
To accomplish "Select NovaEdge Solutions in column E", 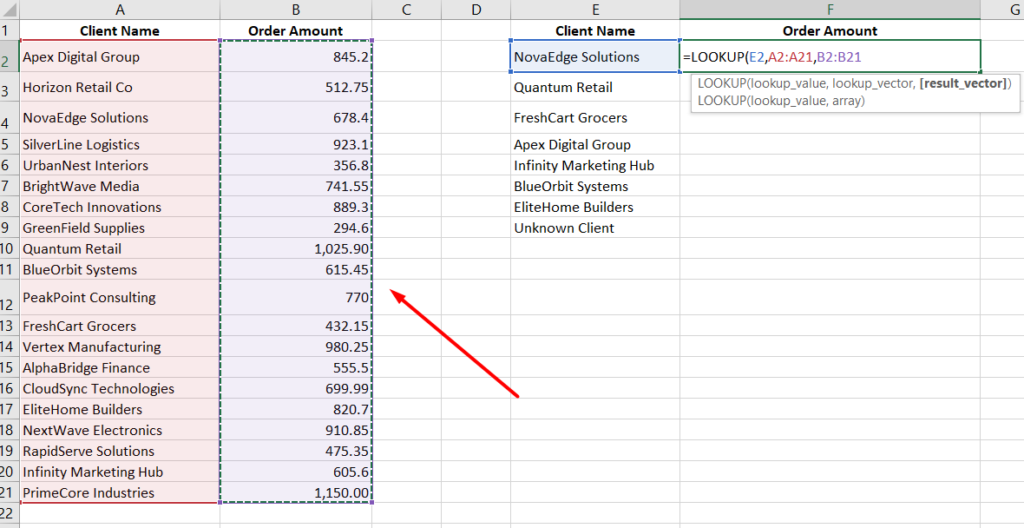I will (x=595, y=57).
